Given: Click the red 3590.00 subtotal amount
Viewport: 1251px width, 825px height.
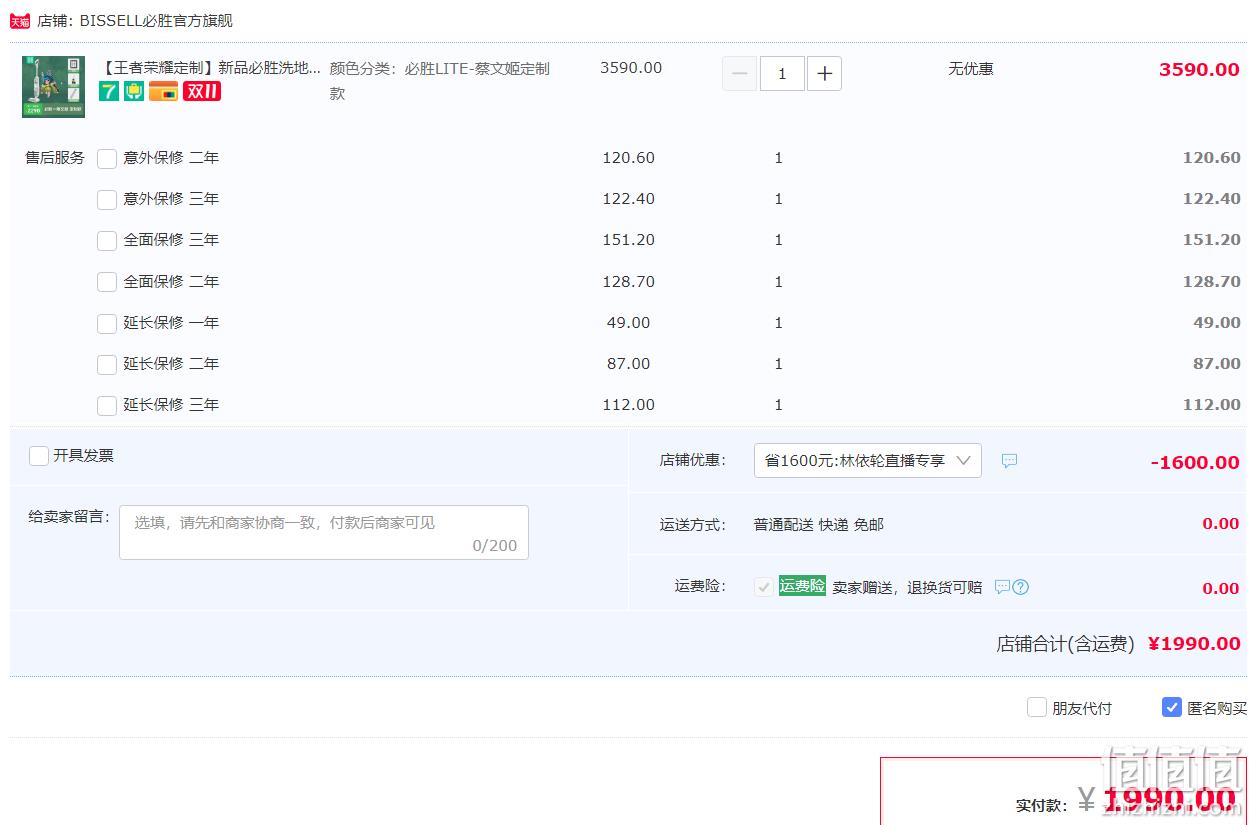Looking at the screenshot, I should click(x=1199, y=69).
